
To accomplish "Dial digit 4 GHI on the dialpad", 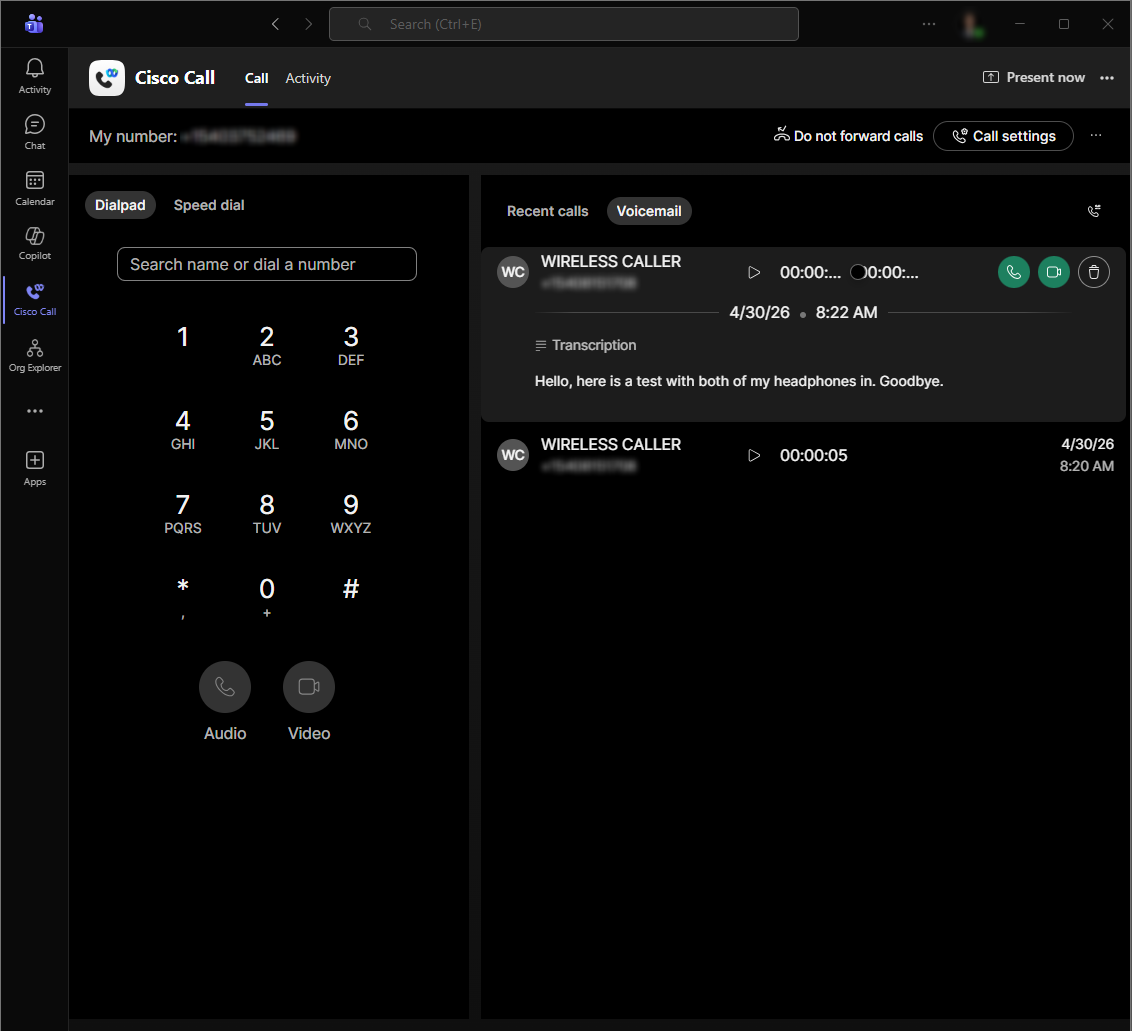I will click(x=183, y=429).
